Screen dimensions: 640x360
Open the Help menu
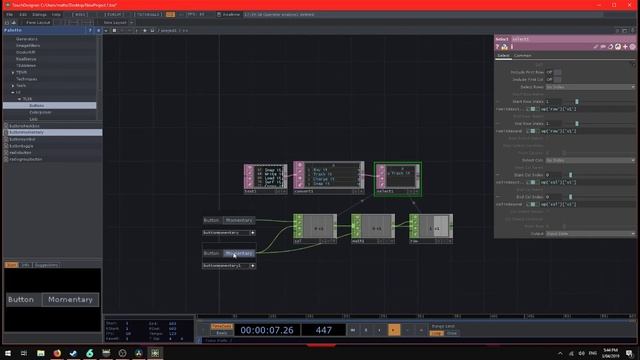(56, 15)
